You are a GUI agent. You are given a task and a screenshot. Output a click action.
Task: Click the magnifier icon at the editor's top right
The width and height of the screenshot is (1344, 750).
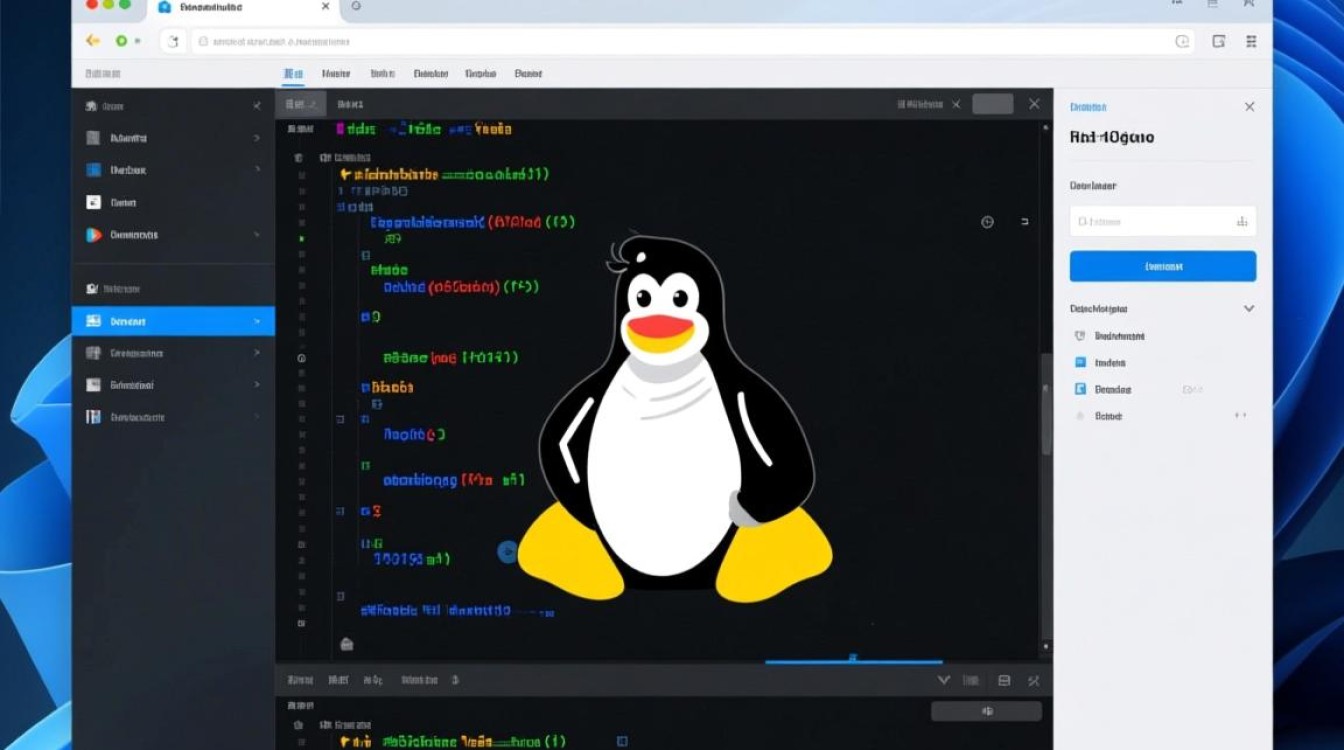click(x=987, y=222)
